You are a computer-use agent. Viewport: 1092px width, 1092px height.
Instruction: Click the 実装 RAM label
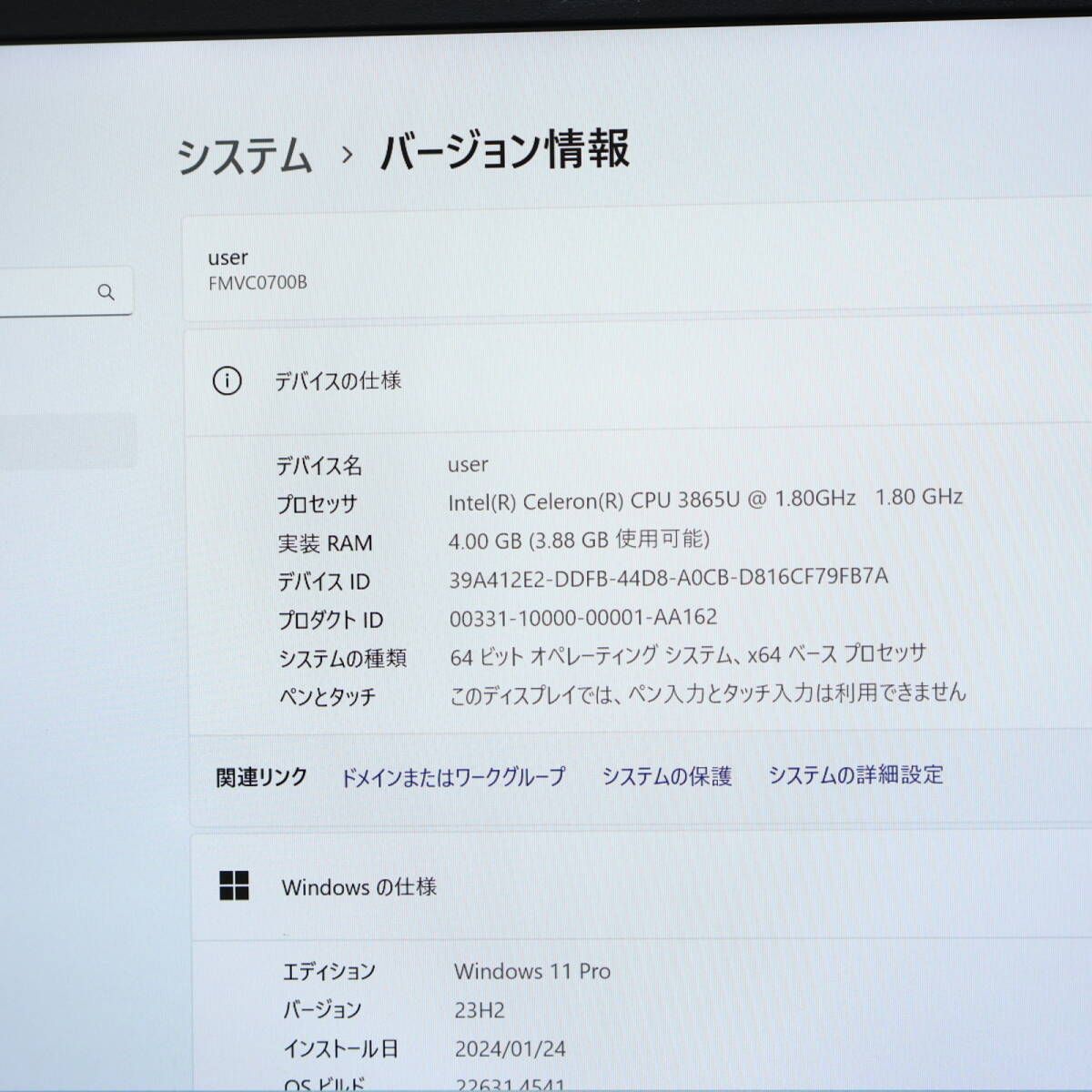pos(325,543)
